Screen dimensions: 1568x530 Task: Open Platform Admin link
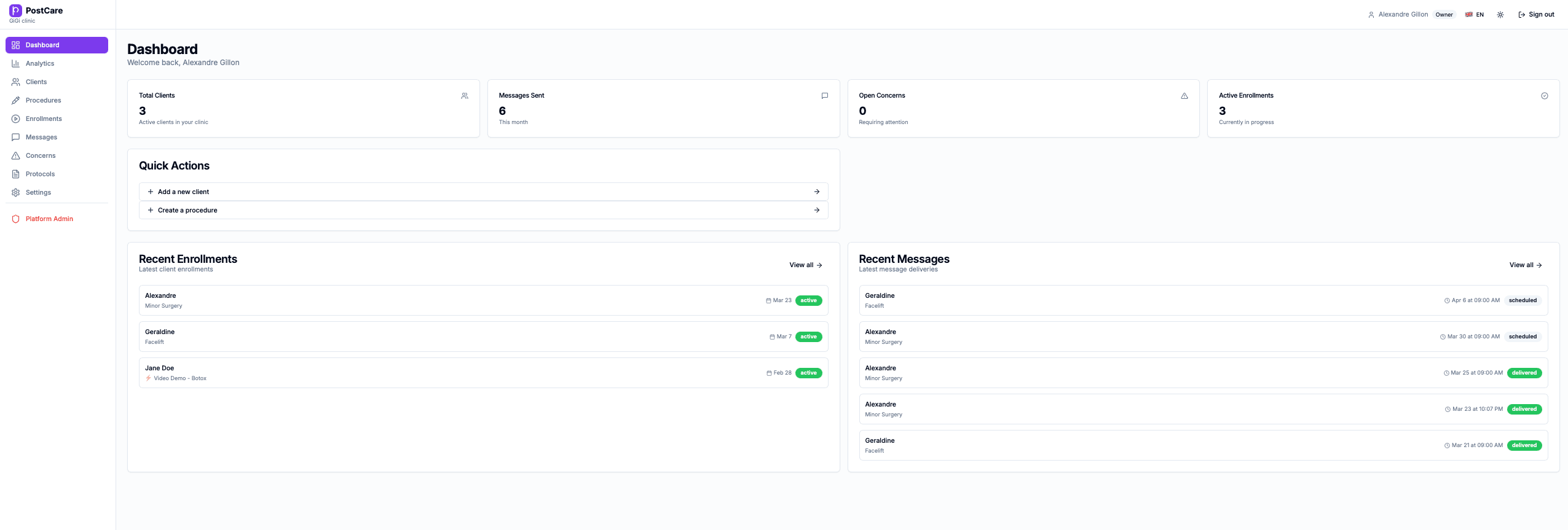coord(57,219)
